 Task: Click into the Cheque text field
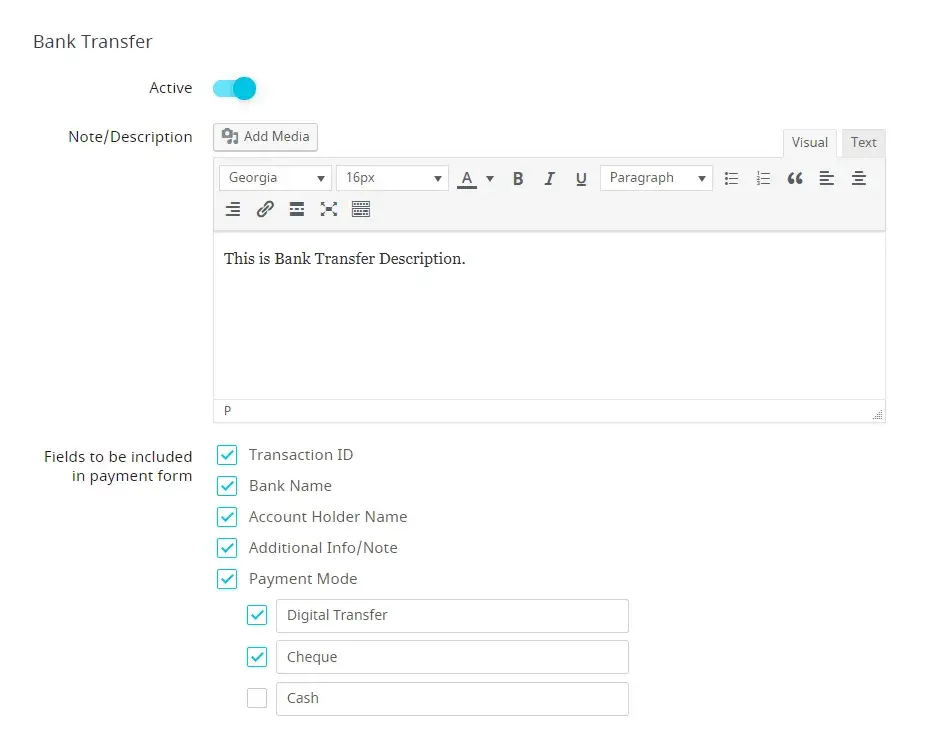pos(452,657)
